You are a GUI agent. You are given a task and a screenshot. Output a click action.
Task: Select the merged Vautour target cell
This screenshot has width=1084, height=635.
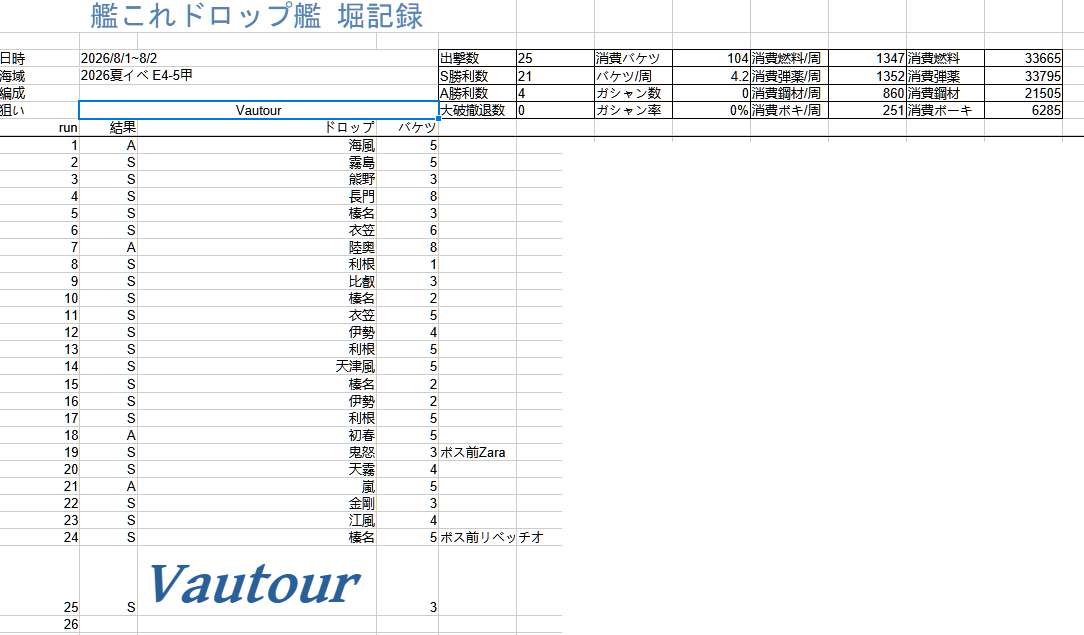click(259, 110)
